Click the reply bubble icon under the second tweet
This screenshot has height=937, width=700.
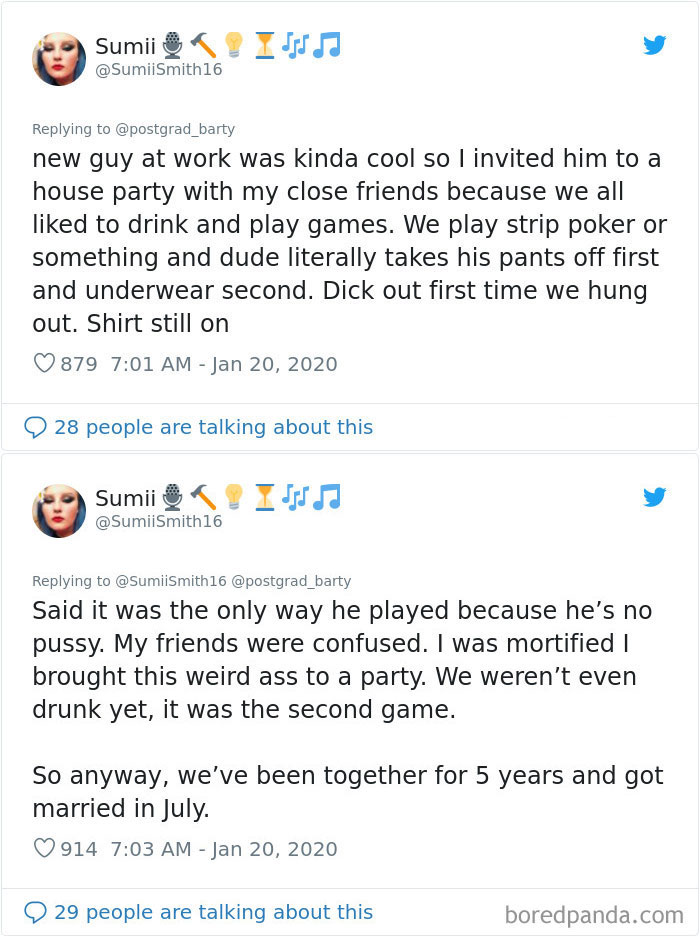click(36, 911)
